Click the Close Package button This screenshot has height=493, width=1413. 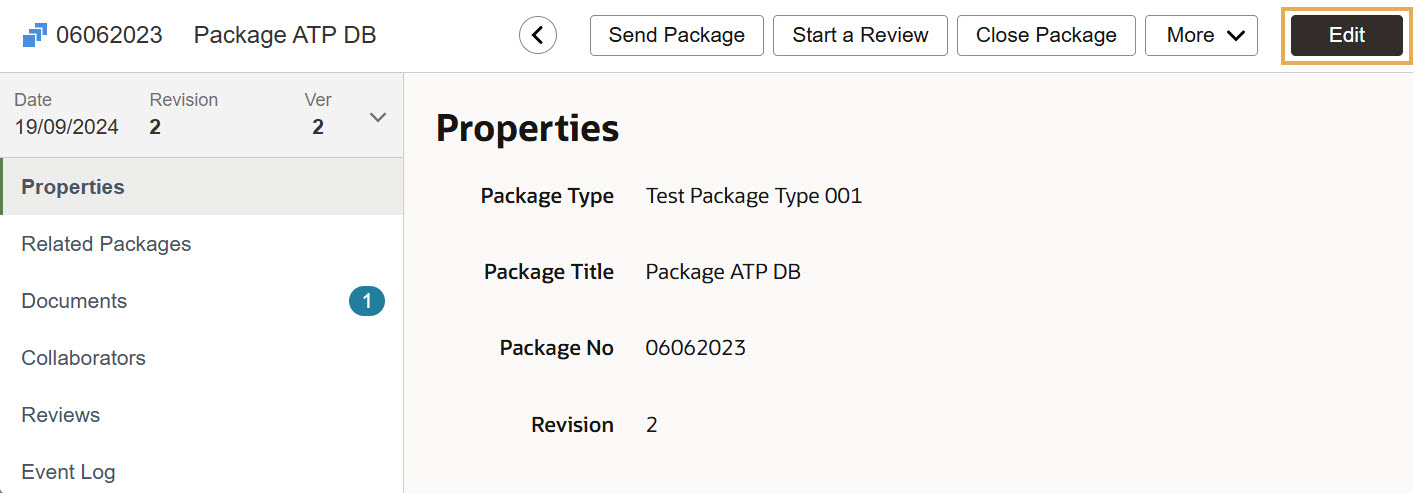pos(1046,36)
